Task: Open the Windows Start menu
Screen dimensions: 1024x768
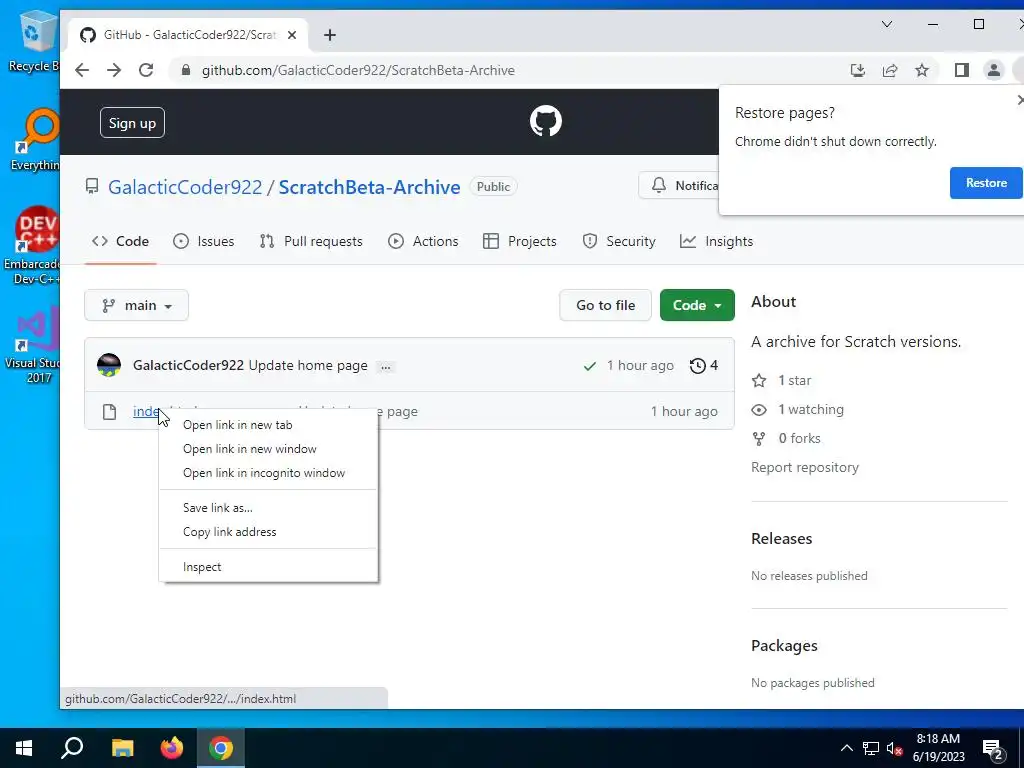Action: (24, 748)
